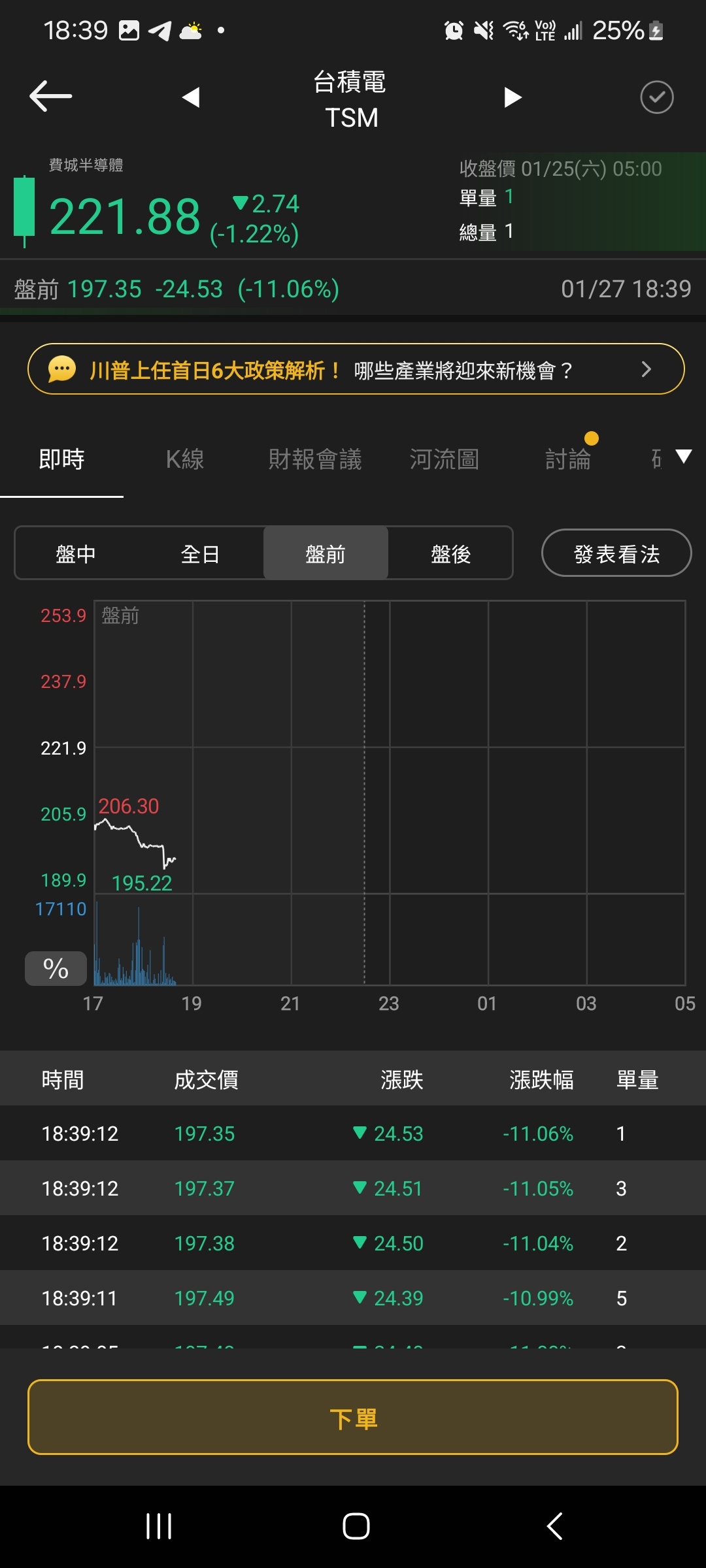Expand the news banner chevron arrow

click(647, 369)
